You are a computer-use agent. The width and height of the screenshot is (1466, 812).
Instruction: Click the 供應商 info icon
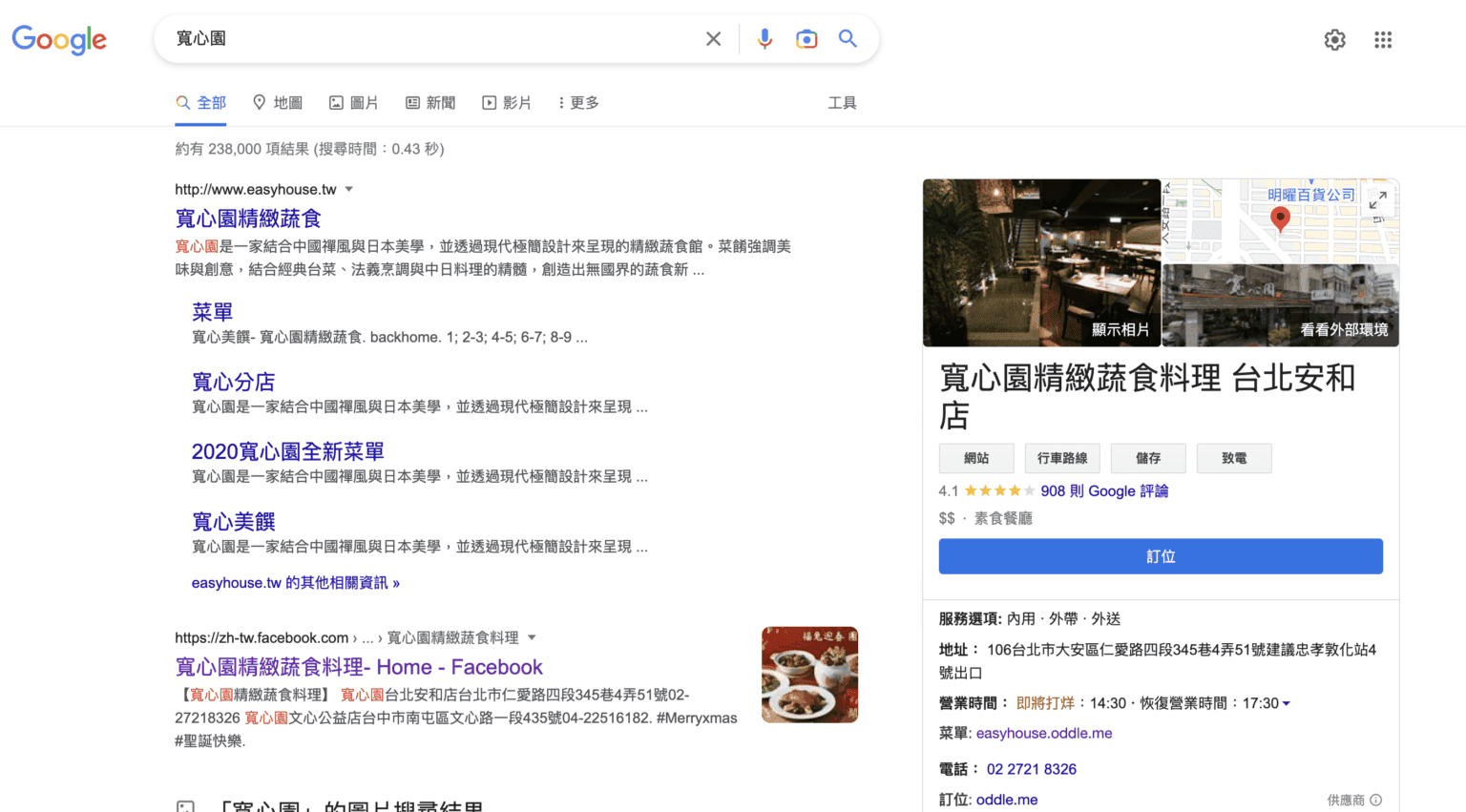click(1377, 800)
